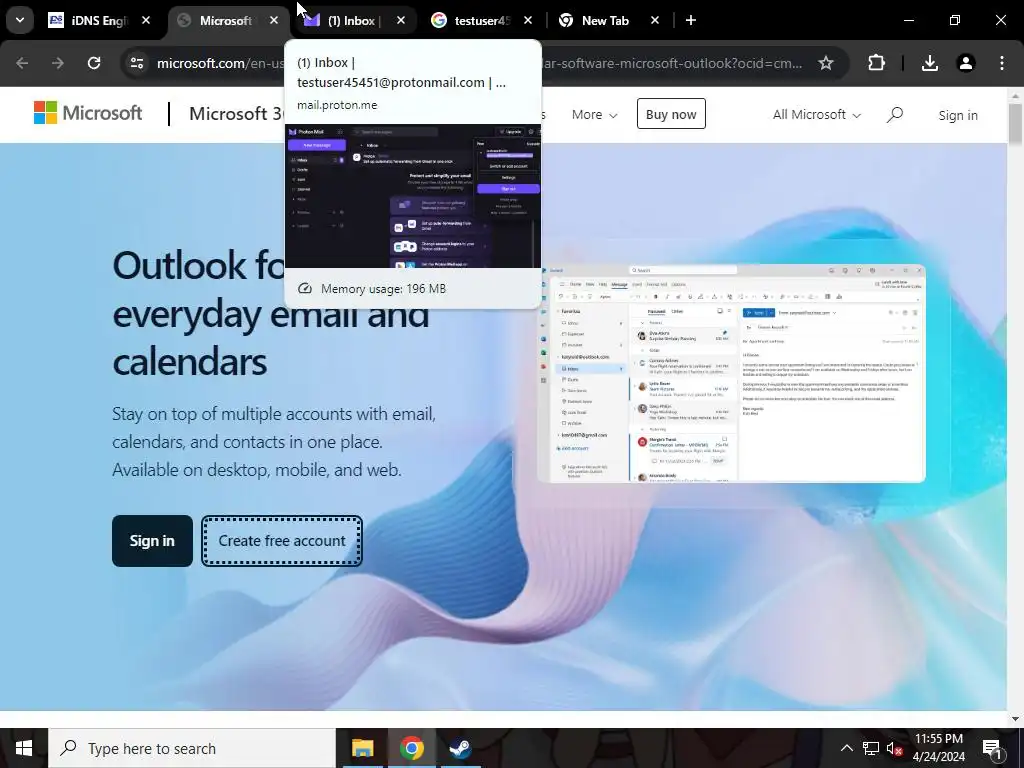Open the Chrome profile icon

pos(966,63)
